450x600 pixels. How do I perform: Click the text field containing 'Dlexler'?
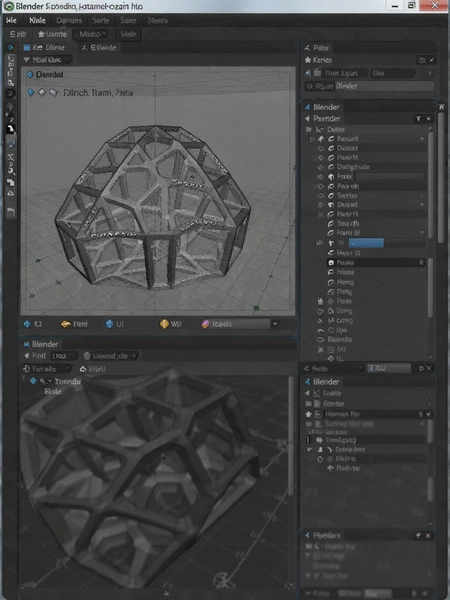pos(385,86)
